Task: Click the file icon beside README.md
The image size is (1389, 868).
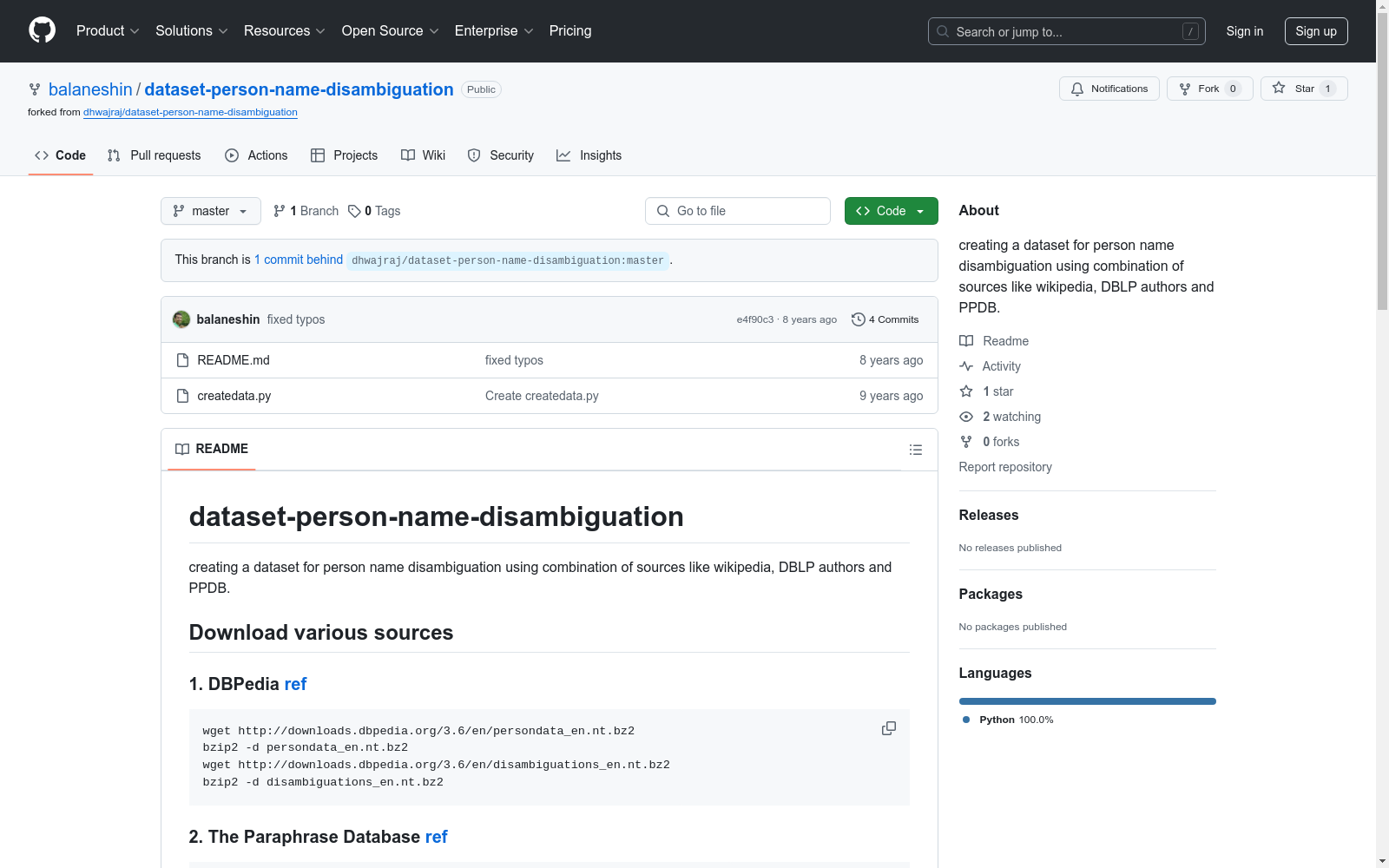Action: [x=182, y=360]
